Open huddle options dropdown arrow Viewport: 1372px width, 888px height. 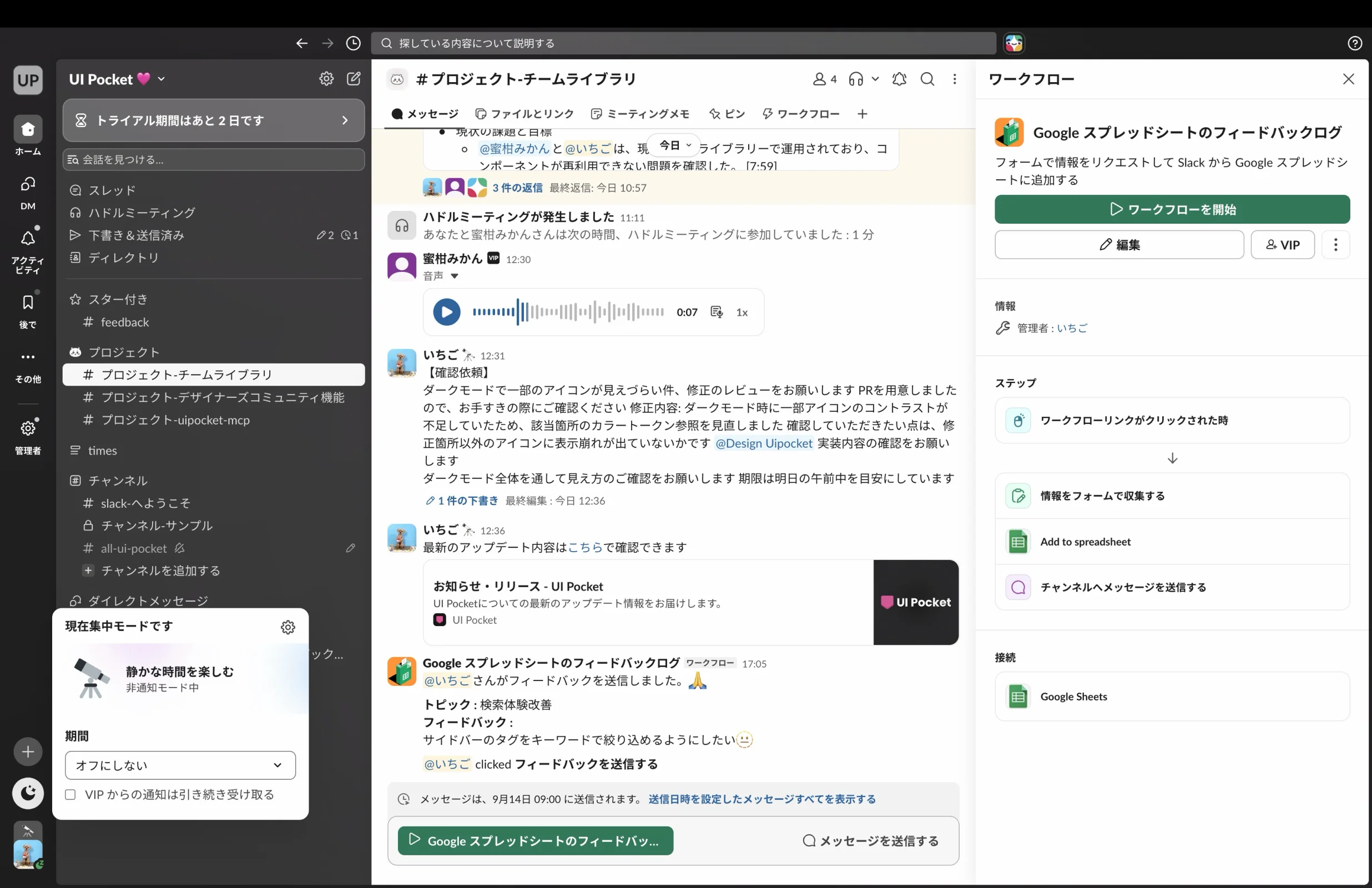(x=875, y=79)
